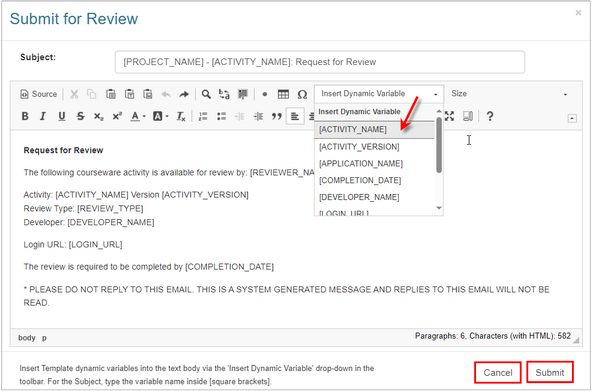Click the 'Review Type: [REVIEW_TYPE]' line
This screenshot has width=592, height=391.
pos(83,208)
